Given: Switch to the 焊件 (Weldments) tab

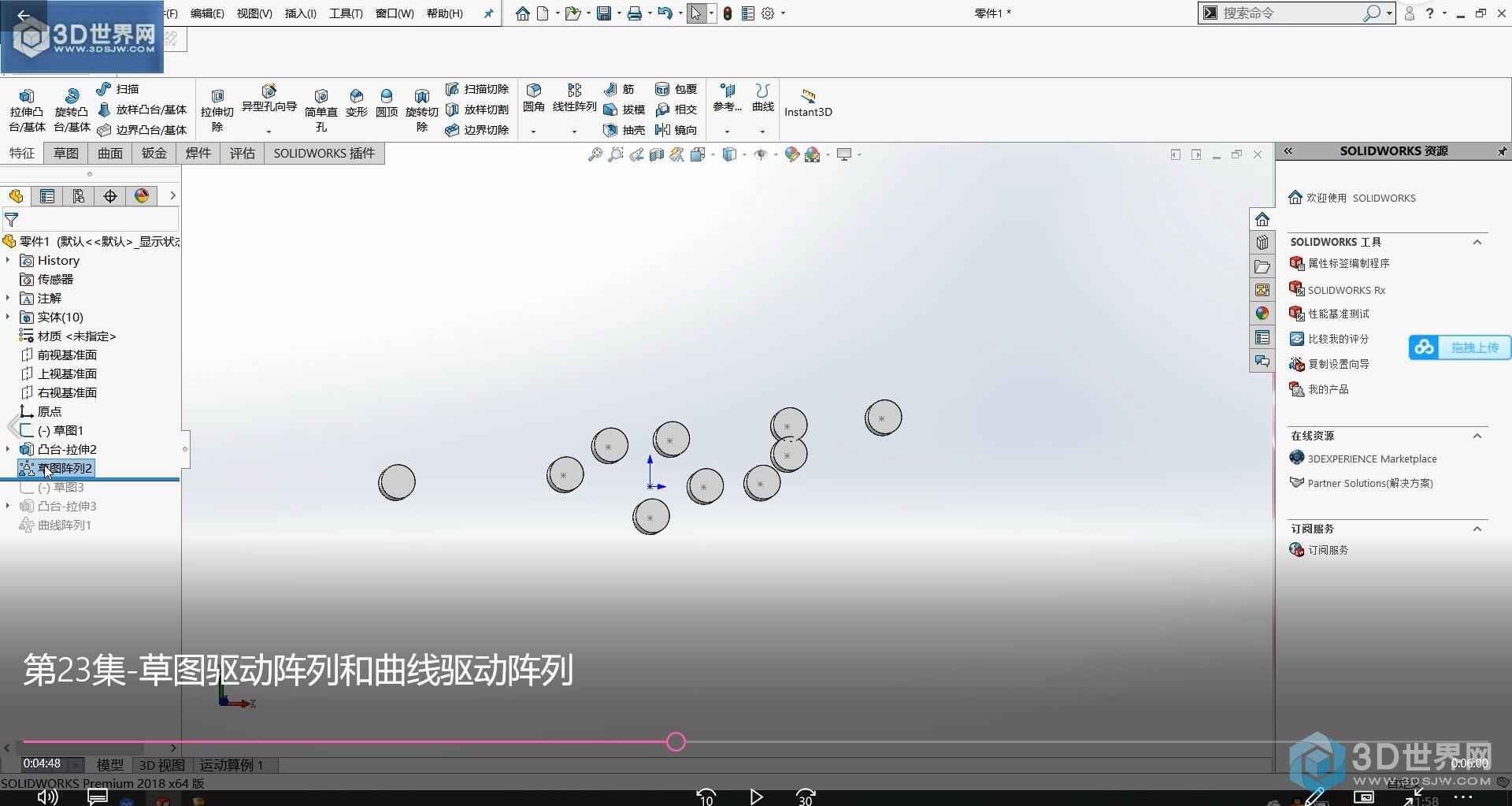Looking at the screenshot, I should pos(198,153).
